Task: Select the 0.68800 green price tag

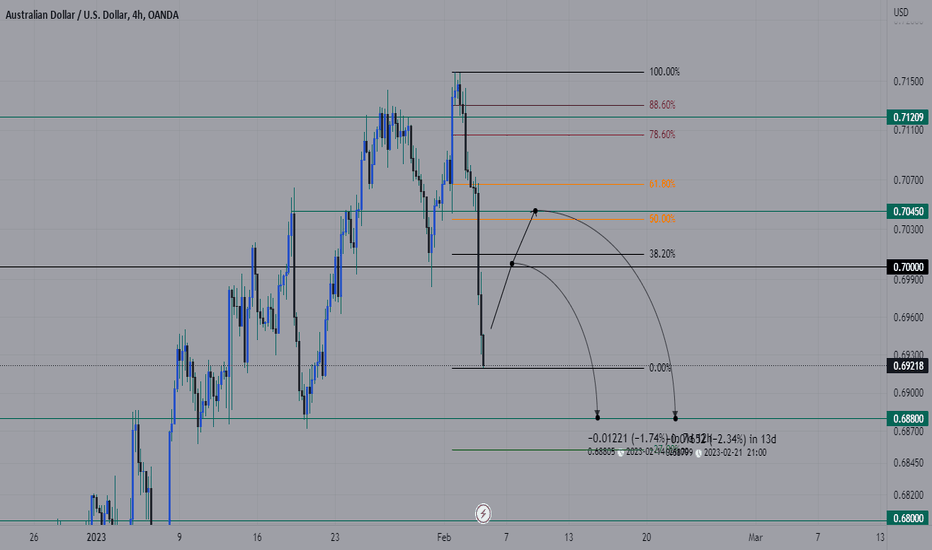Action: 909,419
